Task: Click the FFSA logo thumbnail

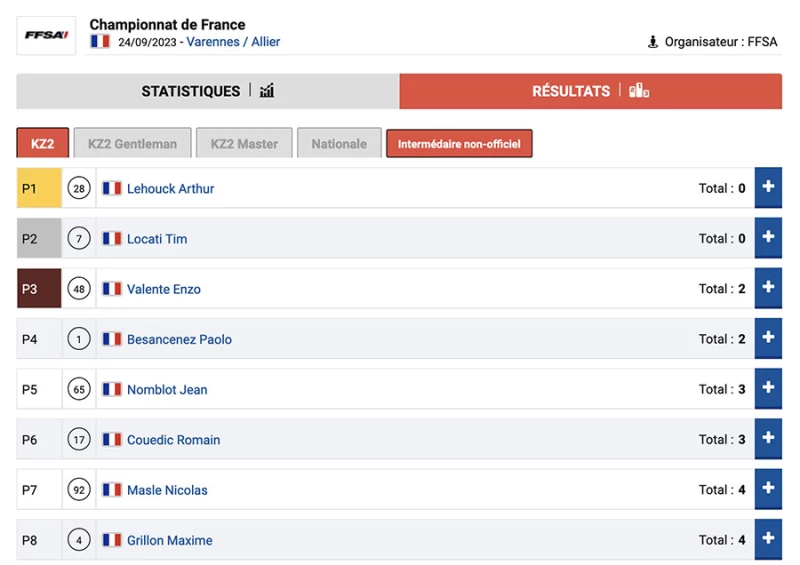Action: pyautogui.click(x=46, y=35)
